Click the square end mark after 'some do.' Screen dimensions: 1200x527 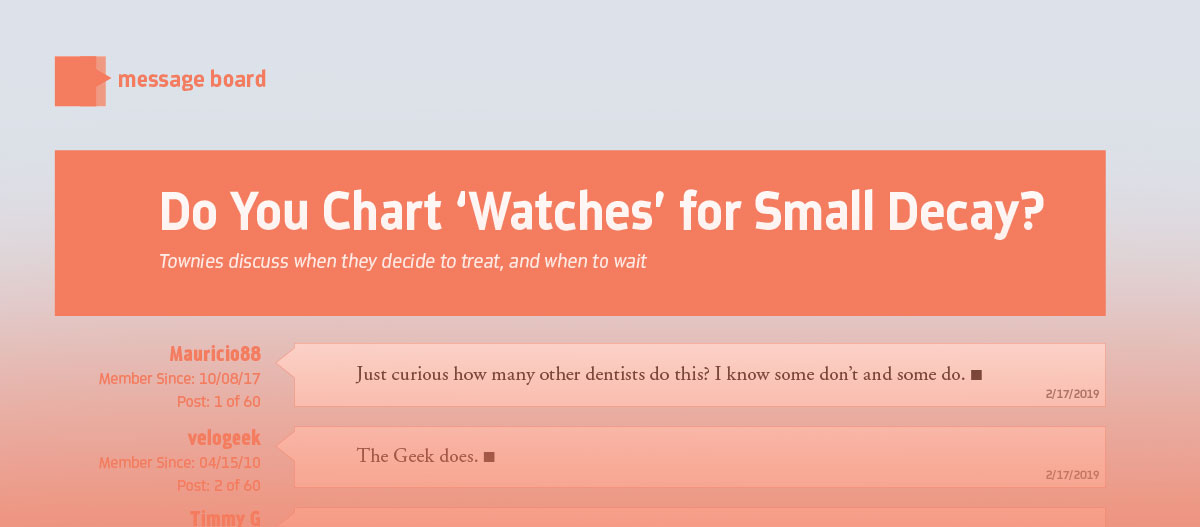point(977,376)
